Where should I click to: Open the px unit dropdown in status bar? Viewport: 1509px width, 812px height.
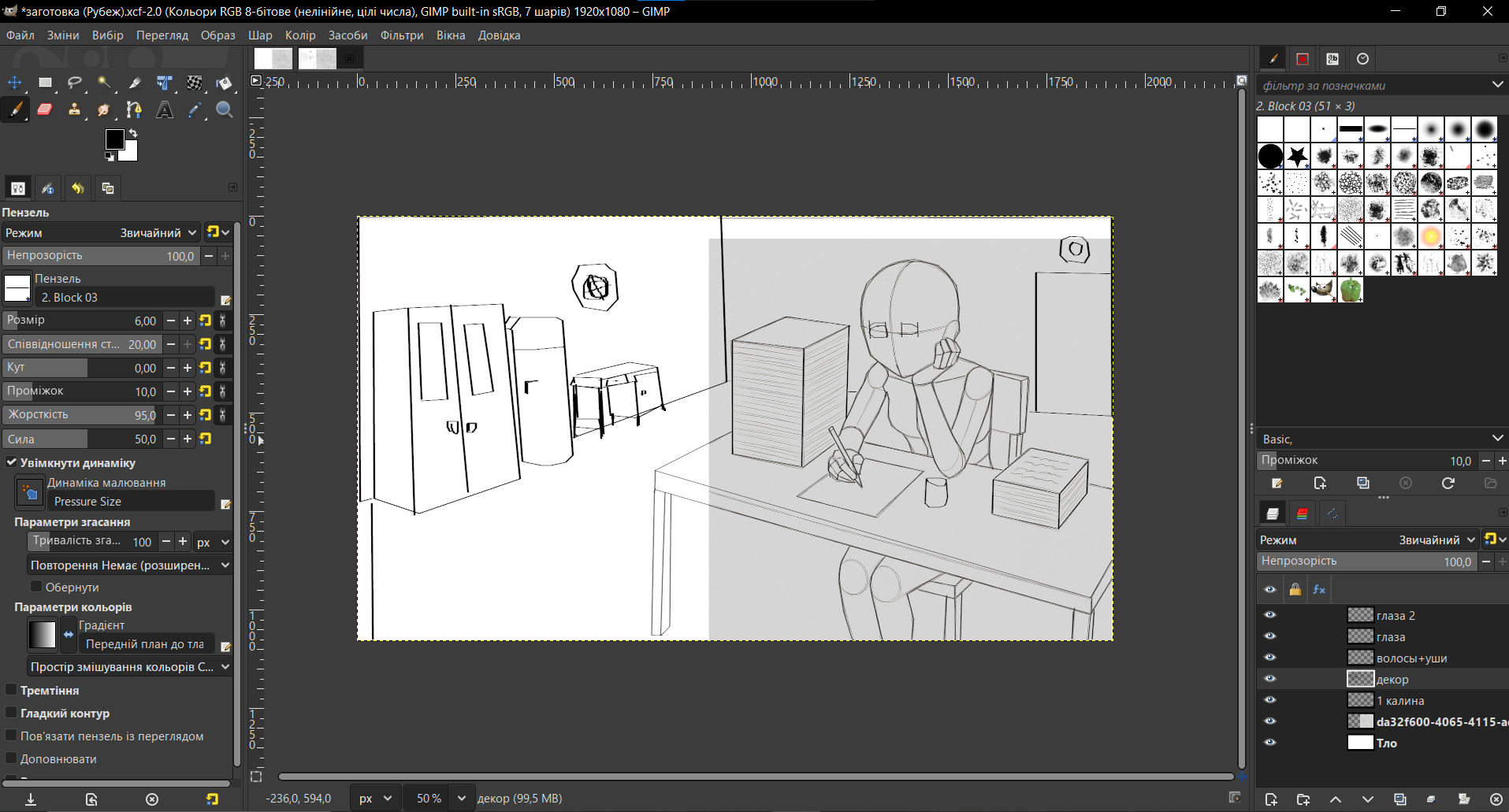(375, 798)
